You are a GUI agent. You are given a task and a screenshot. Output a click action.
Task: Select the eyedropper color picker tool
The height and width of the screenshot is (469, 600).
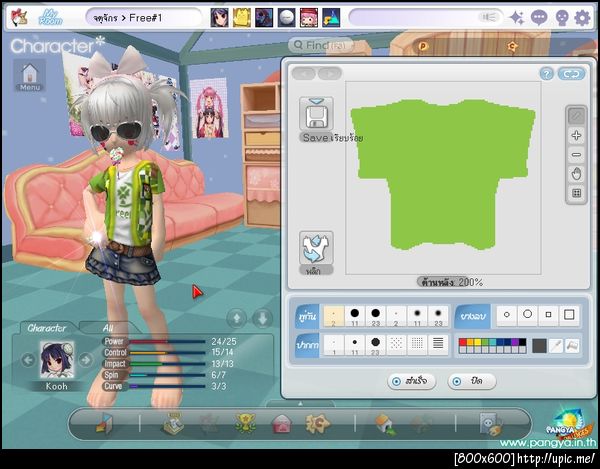[555, 346]
